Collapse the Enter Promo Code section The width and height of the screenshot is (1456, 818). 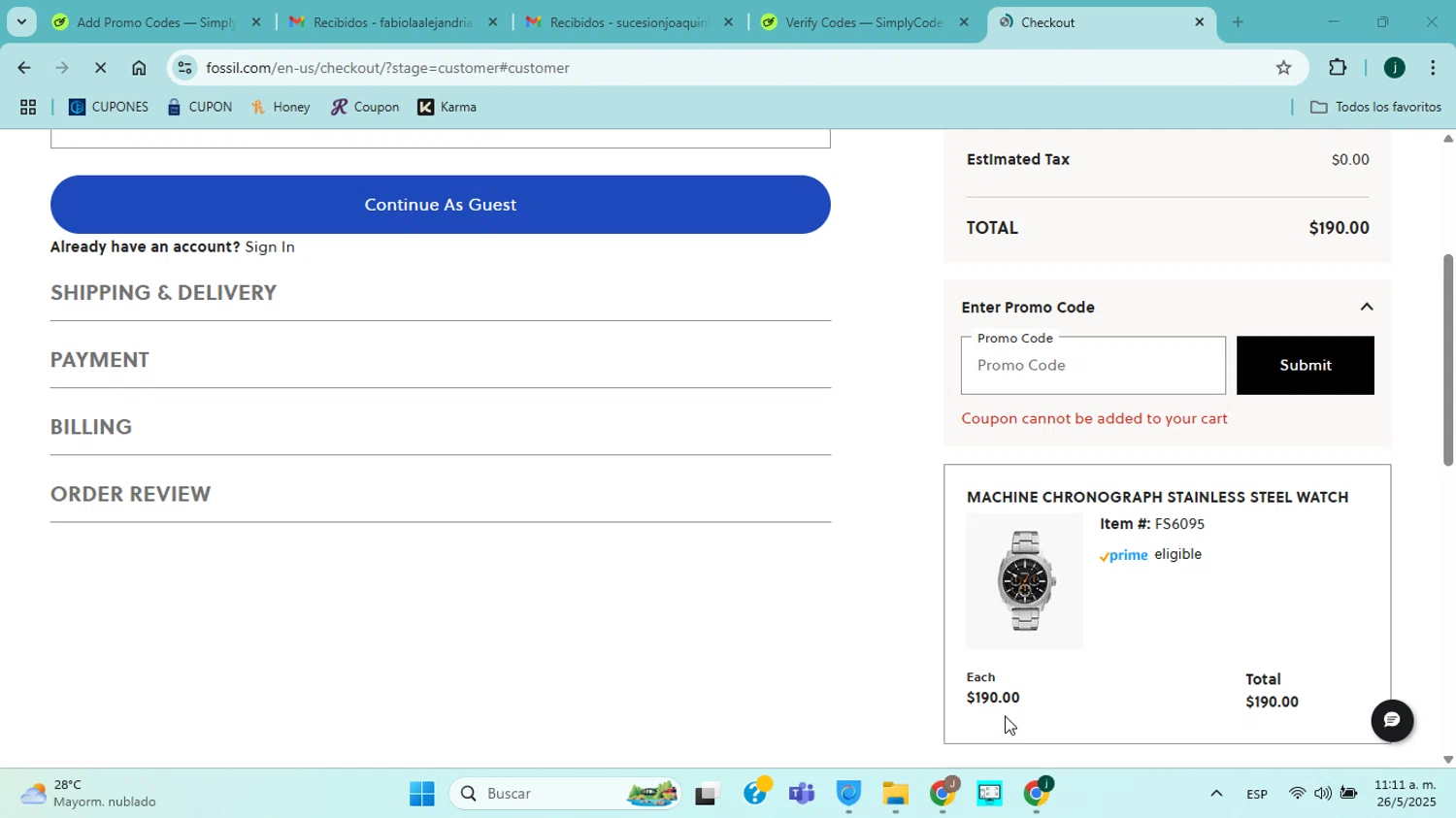(x=1367, y=307)
